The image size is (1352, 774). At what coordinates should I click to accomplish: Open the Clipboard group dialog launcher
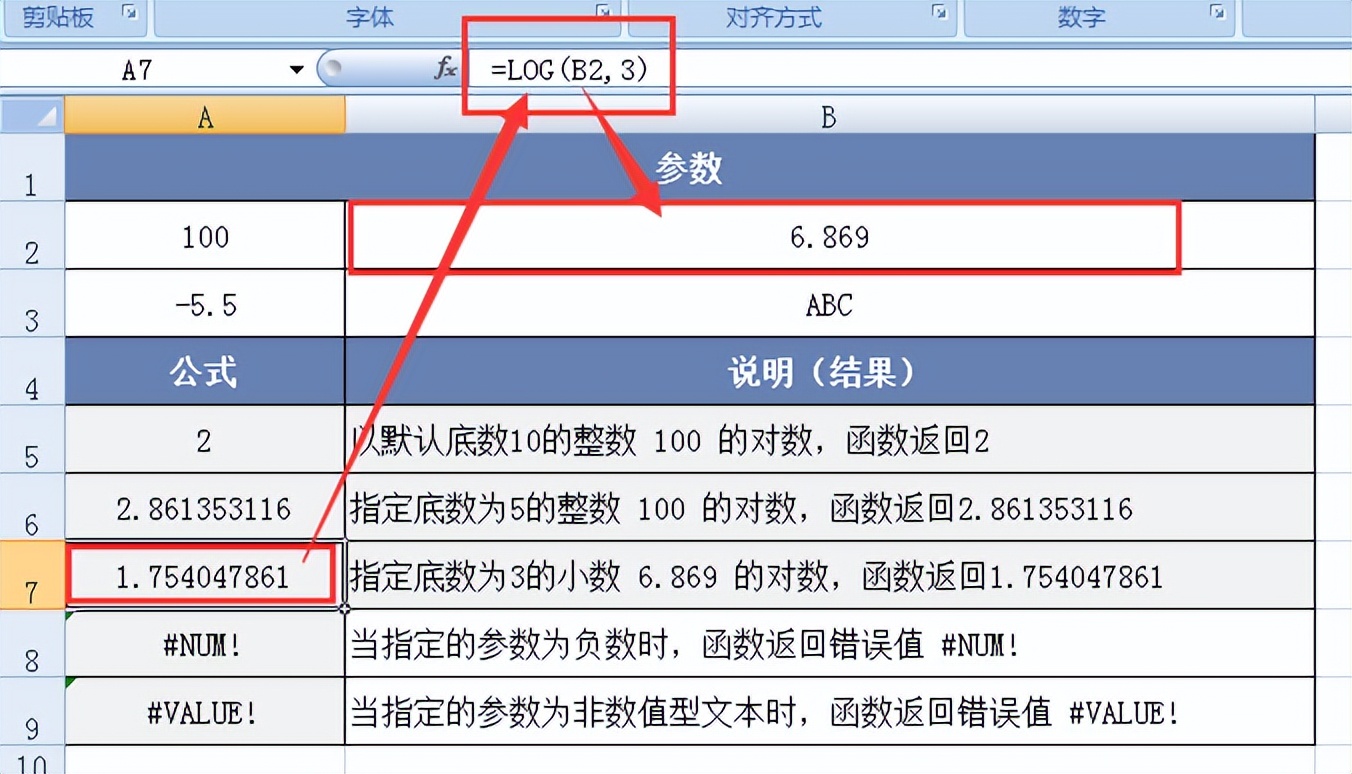131,13
